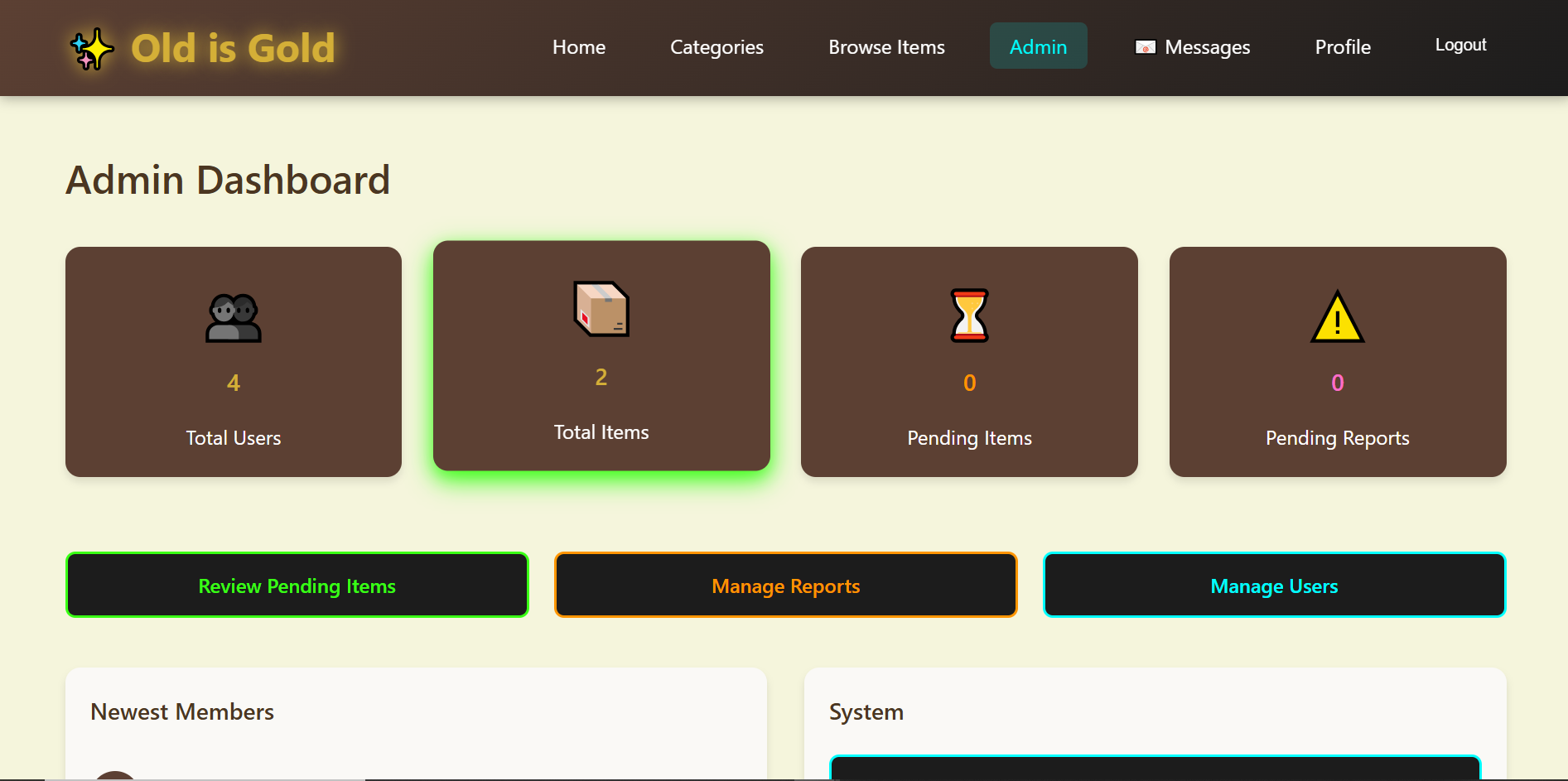
Task: Open the Home page from navbar
Action: [x=579, y=47]
